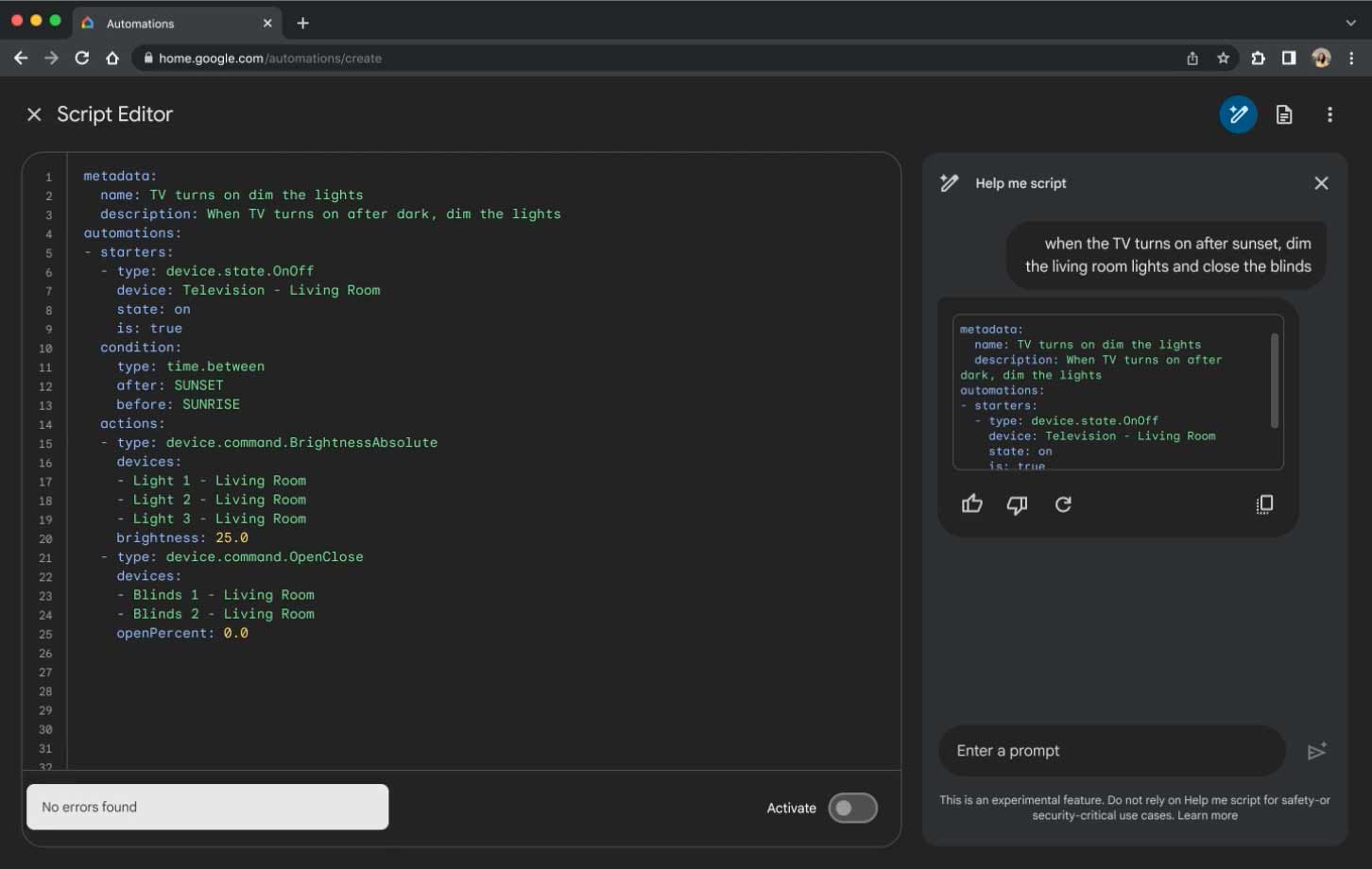Close the Help me script panel
Image resolution: width=1372 pixels, height=869 pixels.
click(x=1321, y=183)
